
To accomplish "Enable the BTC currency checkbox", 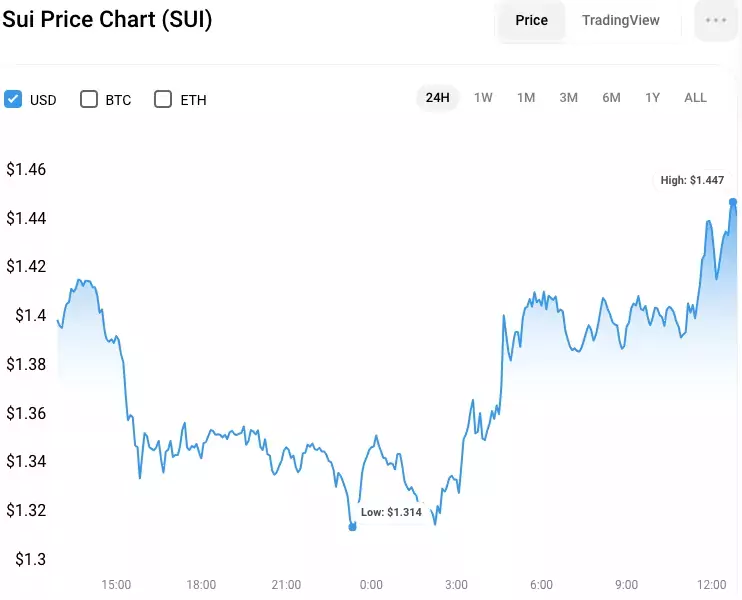I will (x=89, y=99).
